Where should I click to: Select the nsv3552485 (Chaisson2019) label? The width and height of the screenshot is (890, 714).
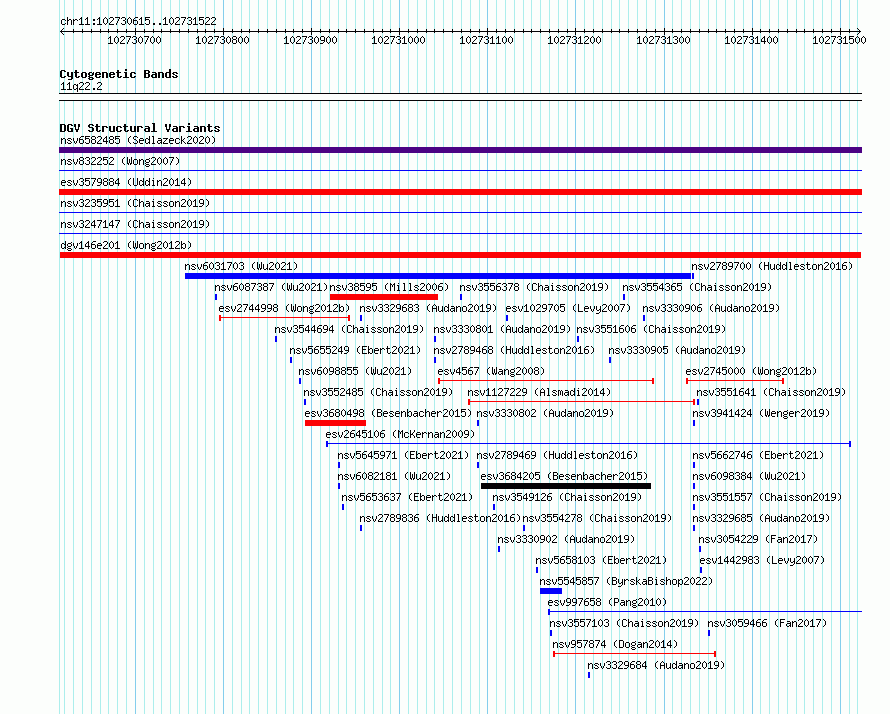(378, 392)
